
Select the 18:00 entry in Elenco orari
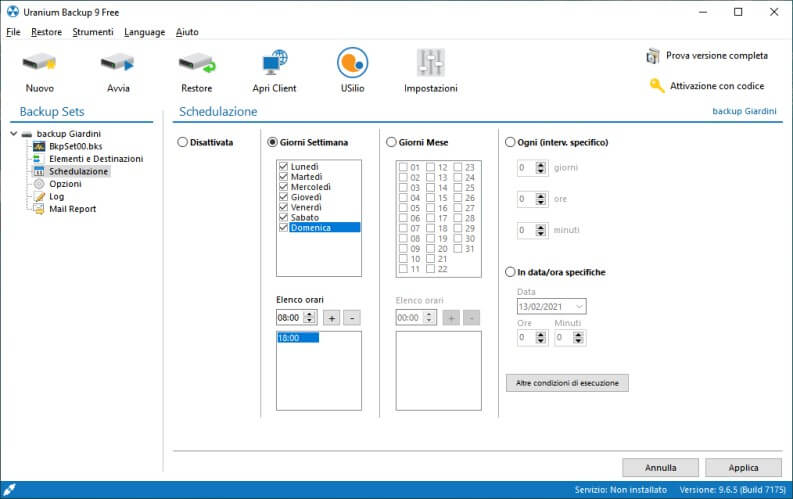298,338
